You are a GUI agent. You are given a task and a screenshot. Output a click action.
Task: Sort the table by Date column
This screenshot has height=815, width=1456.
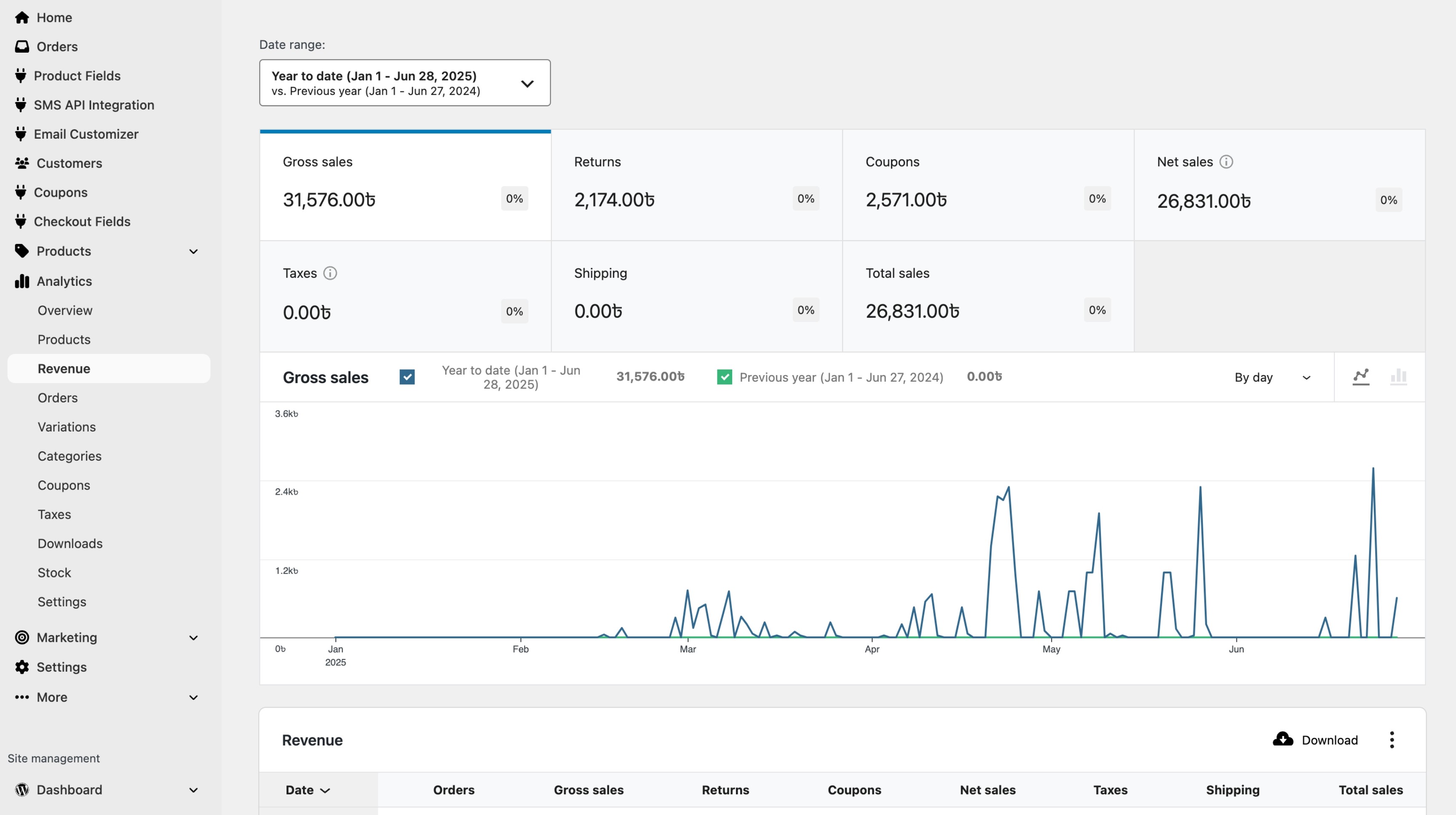click(x=308, y=790)
